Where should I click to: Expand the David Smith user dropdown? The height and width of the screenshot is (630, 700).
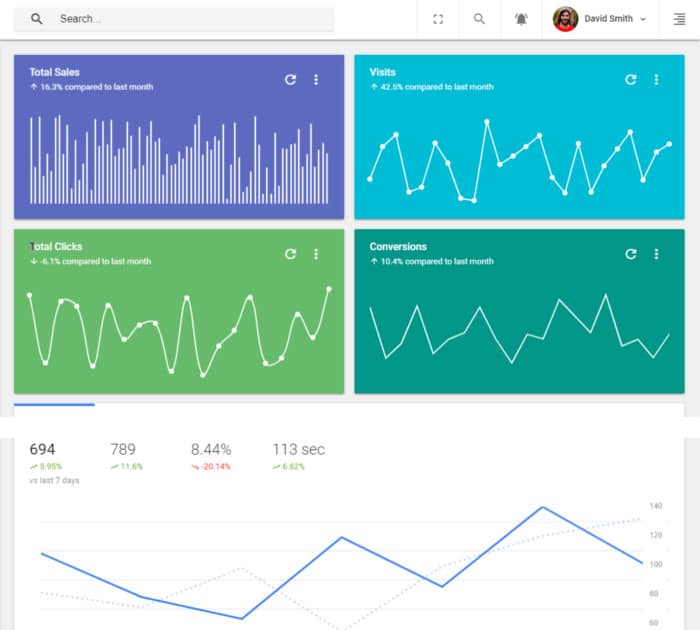(x=643, y=19)
